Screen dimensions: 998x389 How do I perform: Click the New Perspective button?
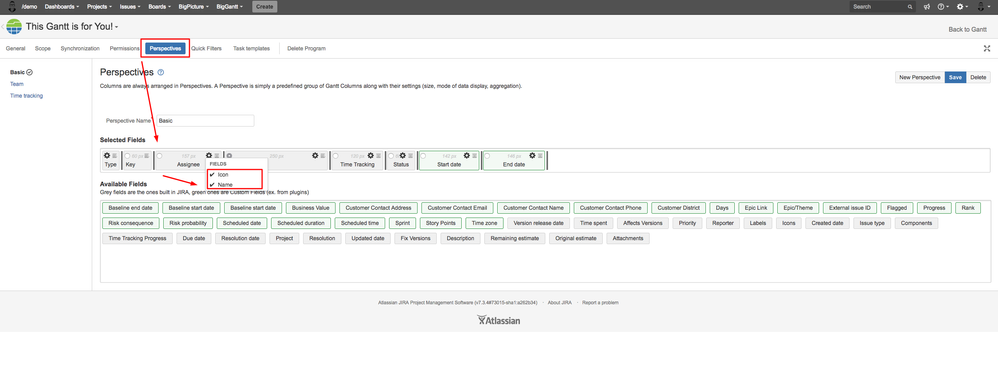[920, 77]
